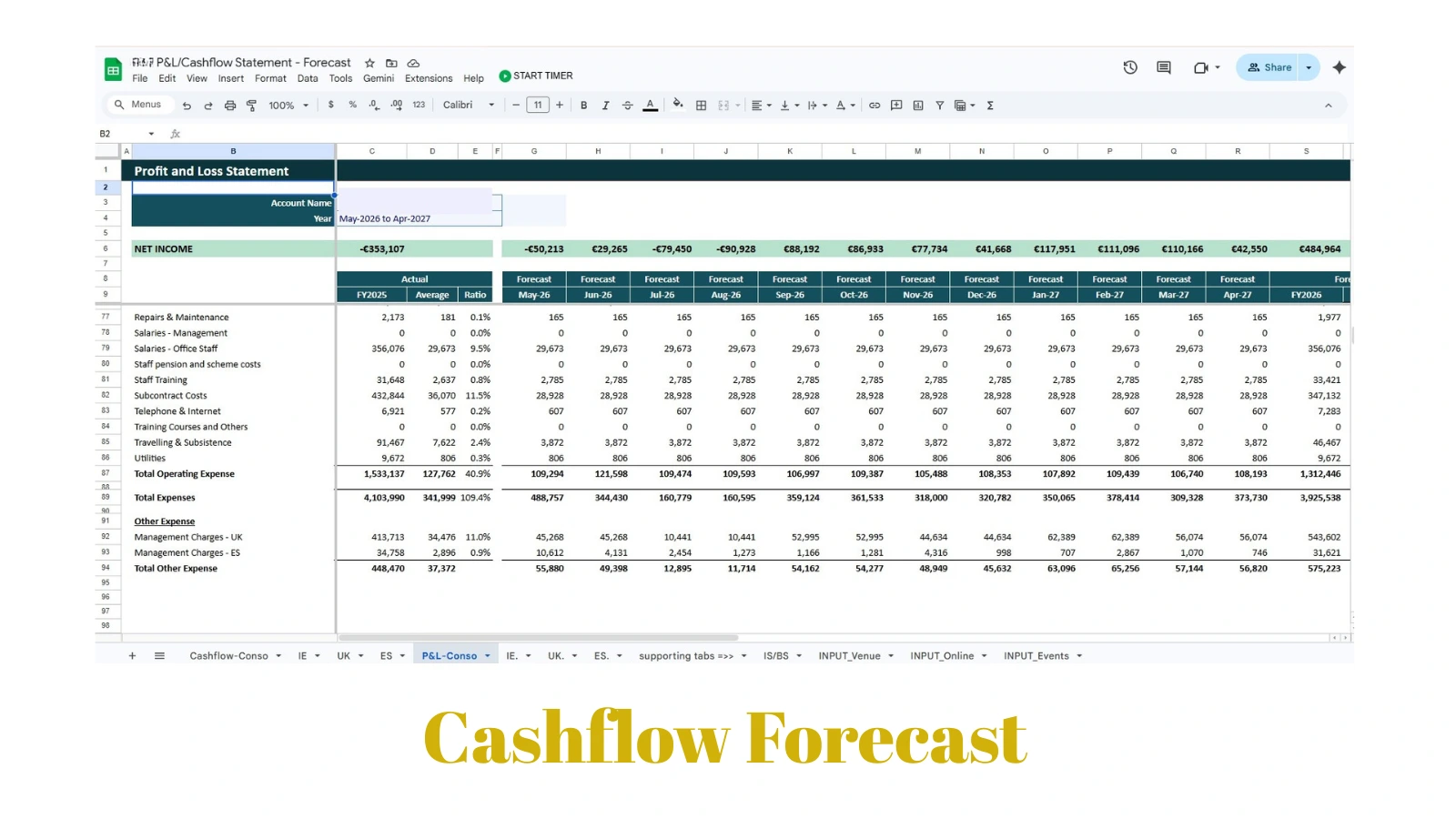The height and width of the screenshot is (819, 1456).
Task: Decrease decimal places
Action: 374,106
